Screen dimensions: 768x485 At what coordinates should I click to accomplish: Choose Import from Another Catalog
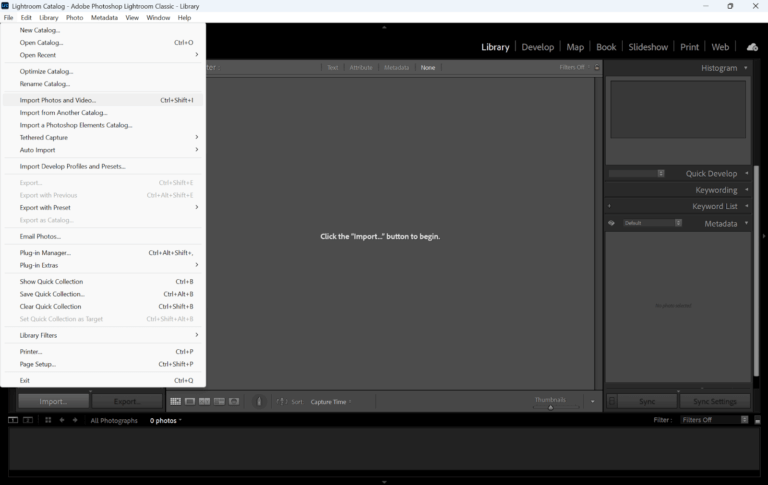click(x=103, y=113)
